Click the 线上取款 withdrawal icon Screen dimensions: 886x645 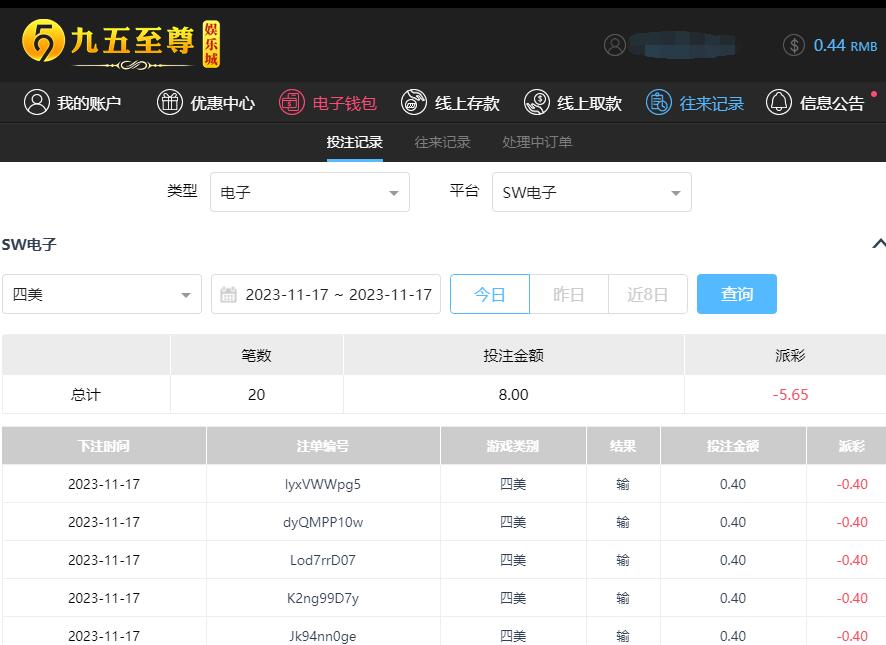(537, 102)
